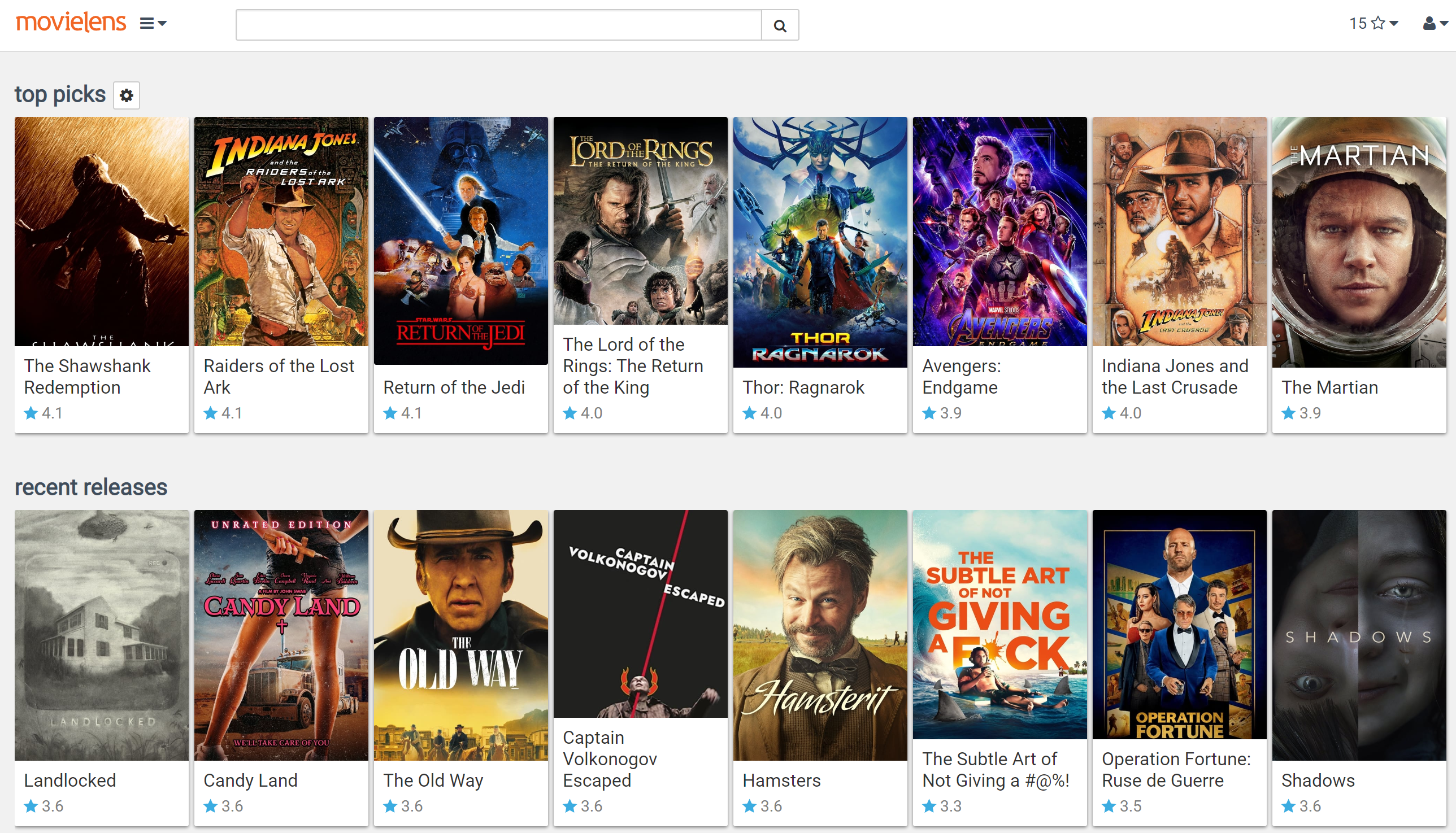
Task: Open the Landlocked poster
Action: coord(102,635)
